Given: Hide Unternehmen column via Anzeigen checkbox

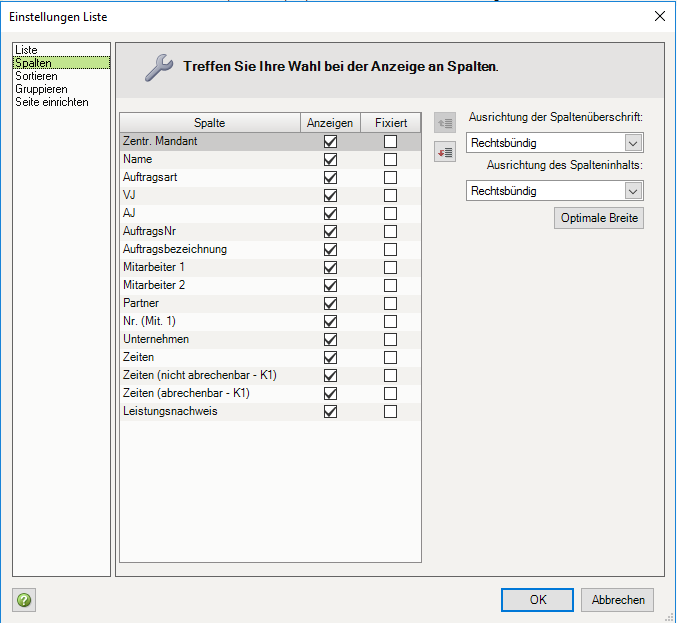Looking at the screenshot, I should (330, 339).
